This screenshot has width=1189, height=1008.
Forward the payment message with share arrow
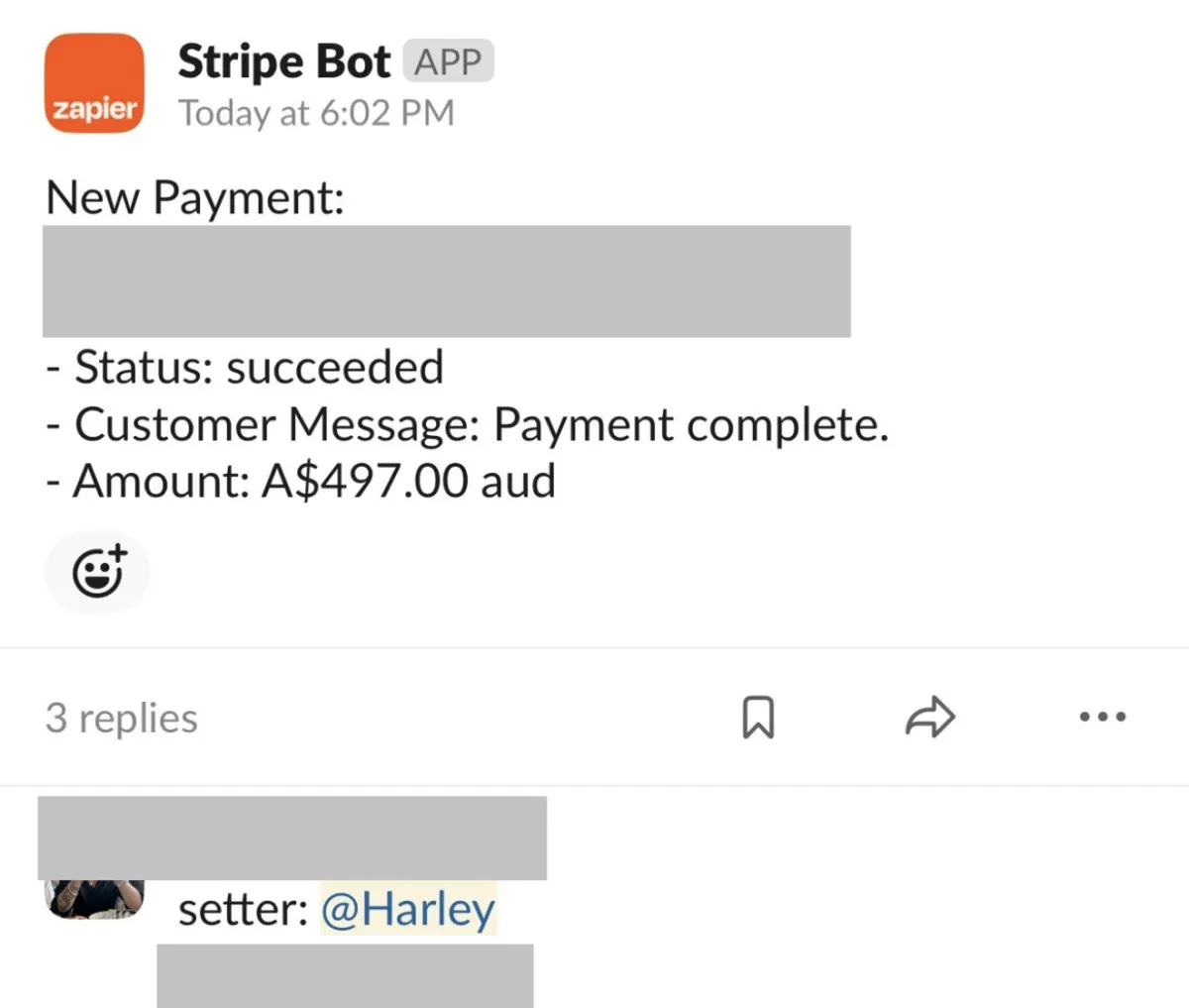coord(929,717)
